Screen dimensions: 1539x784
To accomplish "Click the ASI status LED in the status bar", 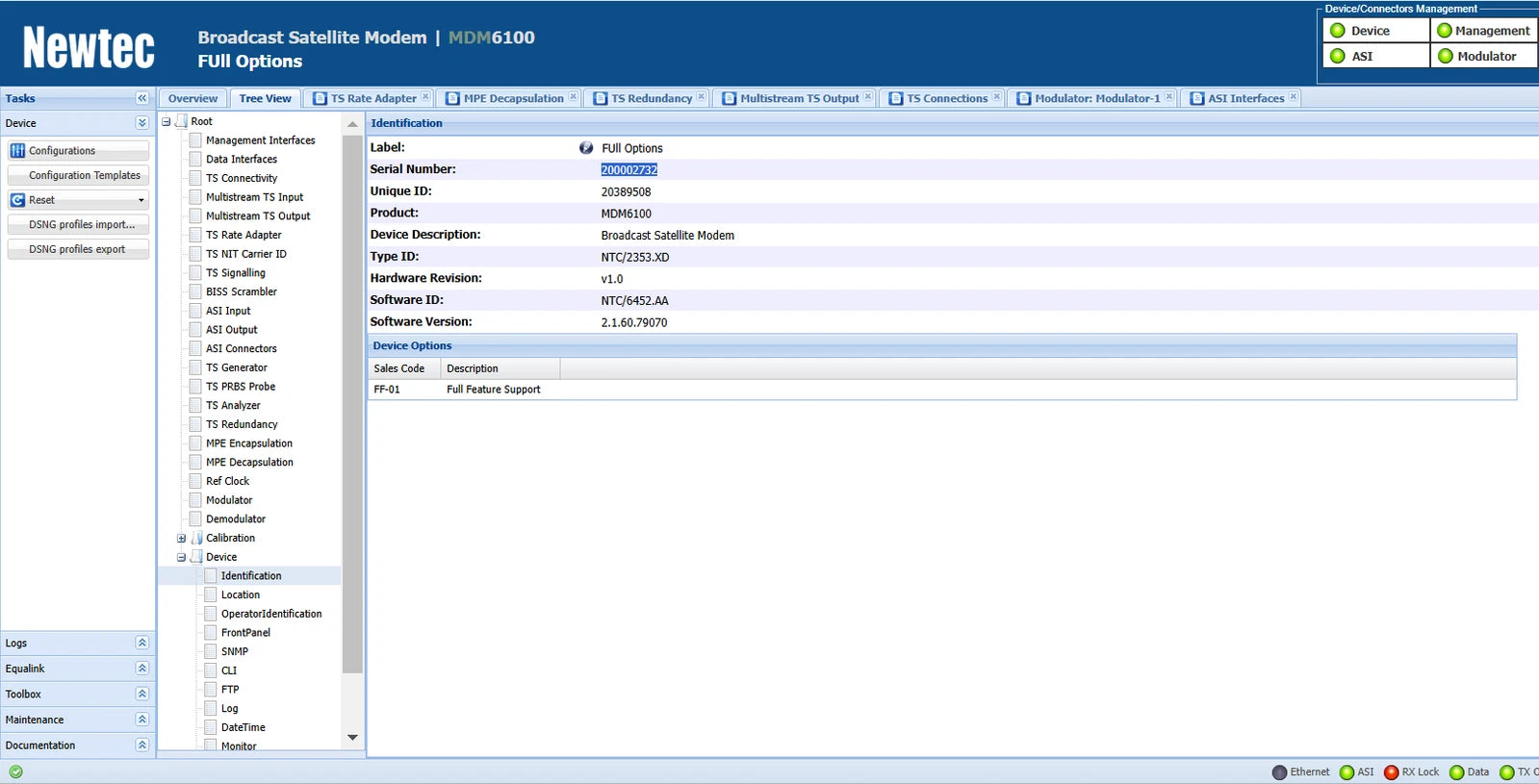I will 1347,772.
